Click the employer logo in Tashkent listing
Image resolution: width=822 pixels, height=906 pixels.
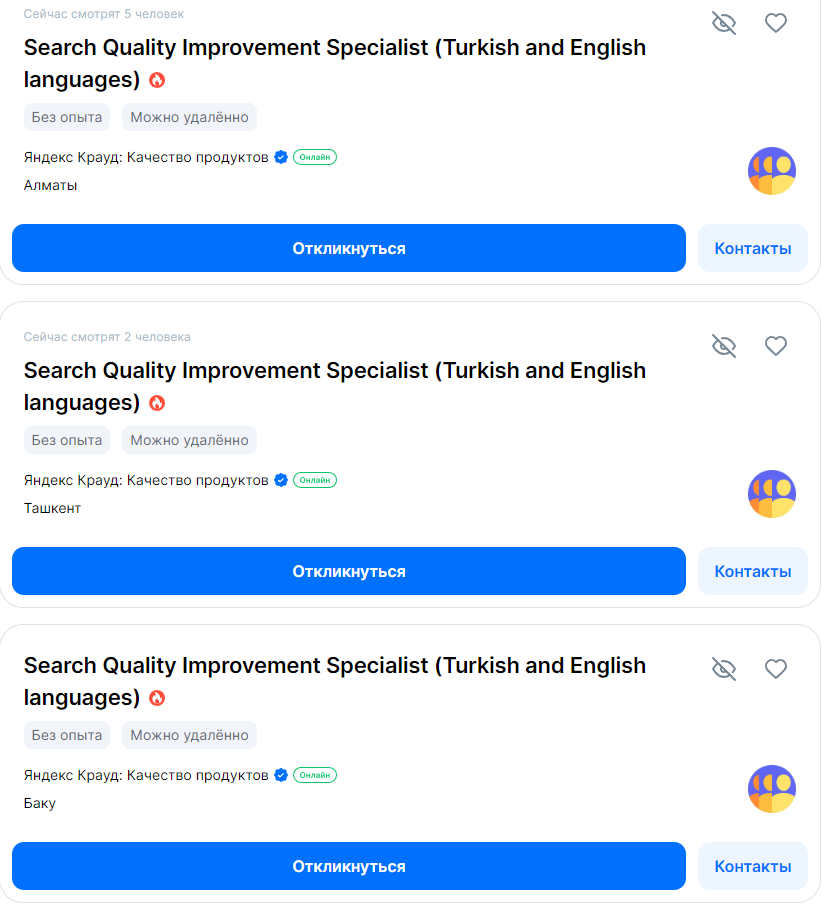(772, 494)
